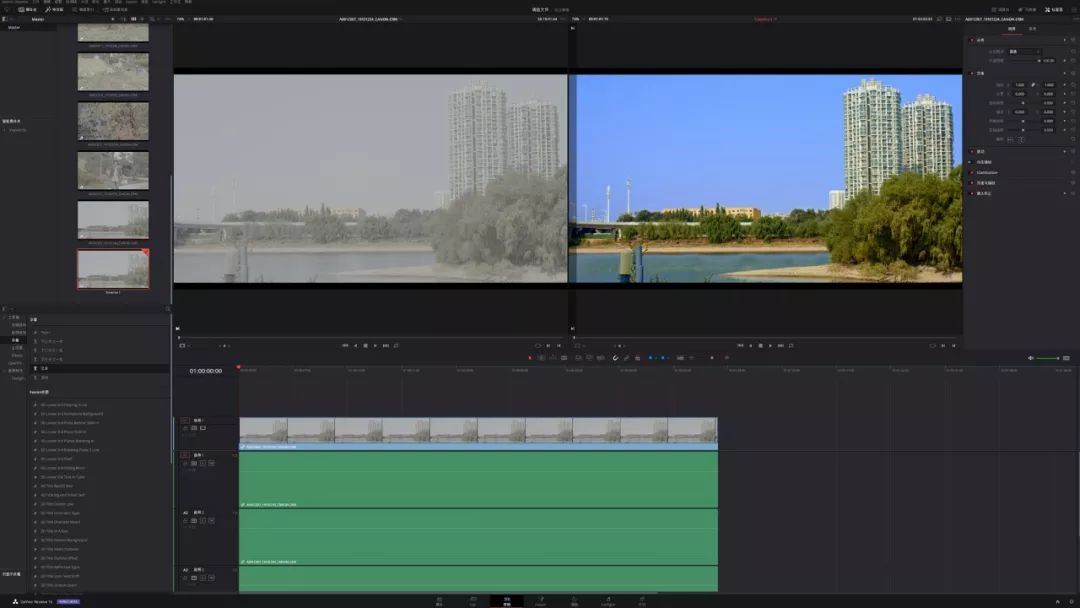Click the Insert Clip toolbar icon
1080x608 pixels.
pos(579,358)
